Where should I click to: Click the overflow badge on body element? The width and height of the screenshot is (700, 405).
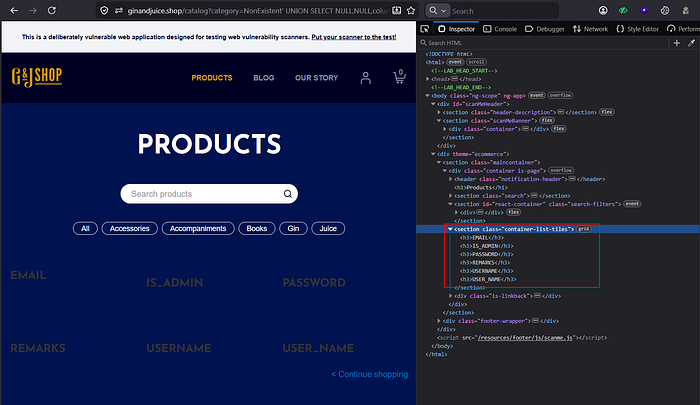[x=560, y=96]
